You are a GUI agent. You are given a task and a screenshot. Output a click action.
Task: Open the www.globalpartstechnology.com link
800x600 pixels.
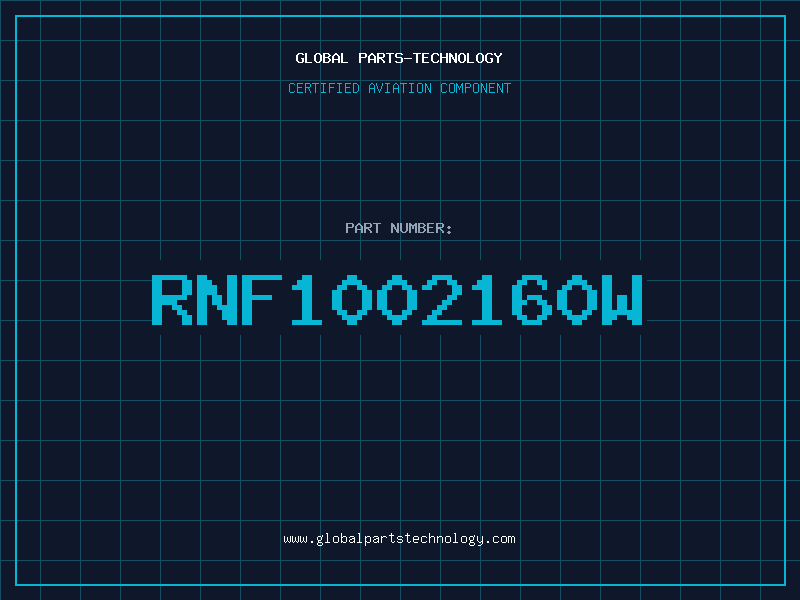coord(399,539)
